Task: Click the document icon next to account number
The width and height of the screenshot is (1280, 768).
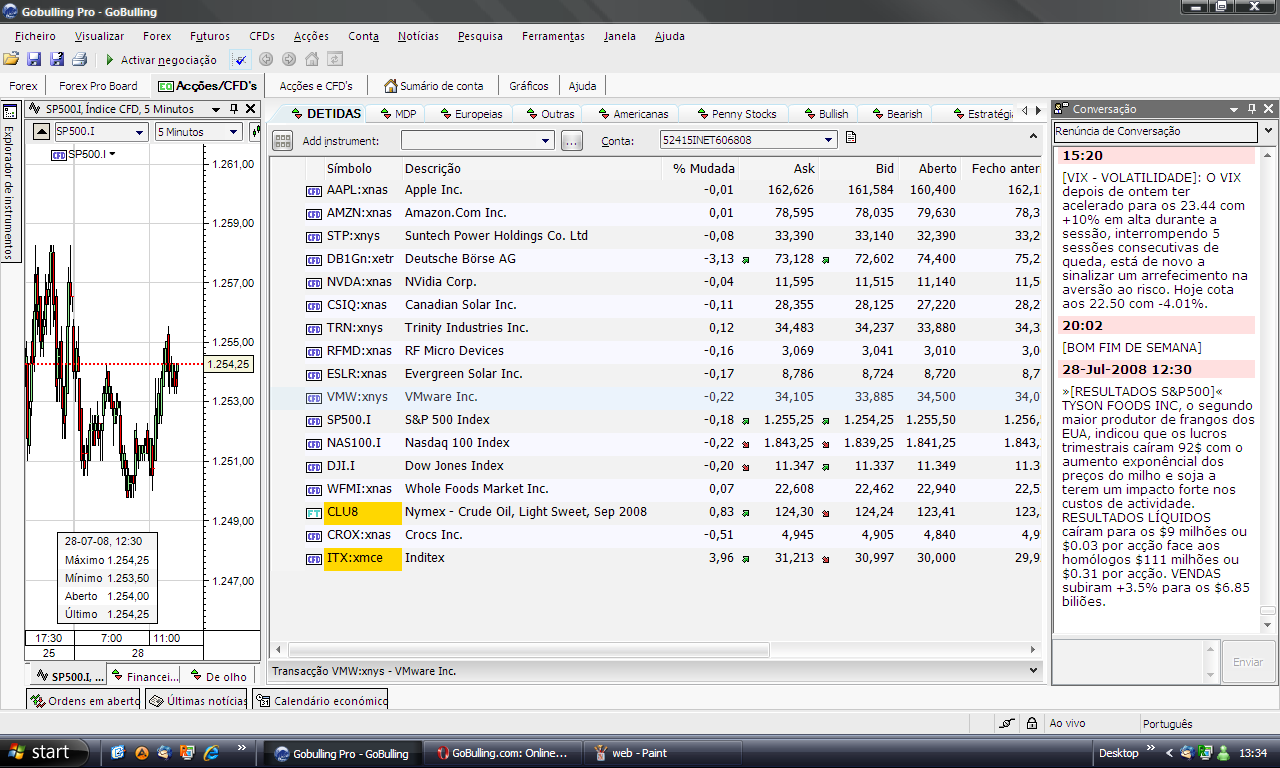Action: tap(851, 138)
